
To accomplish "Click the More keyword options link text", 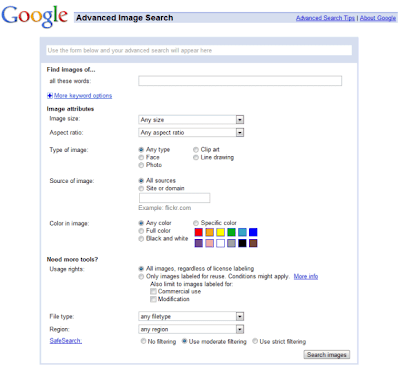I will pyautogui.click(x=83, y=96).
